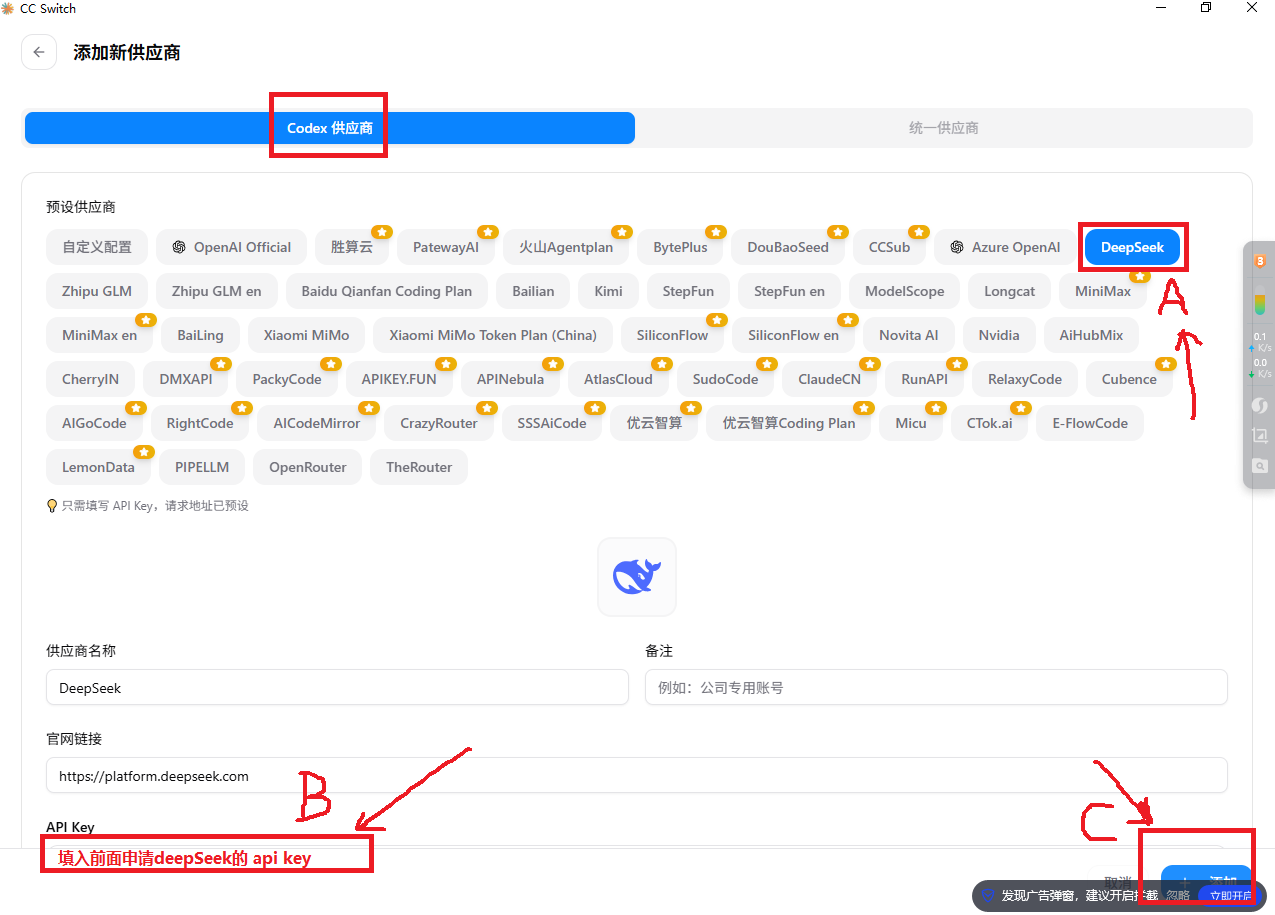Select the SudoCode preset
1275x915 pixels.
point(726,379)
